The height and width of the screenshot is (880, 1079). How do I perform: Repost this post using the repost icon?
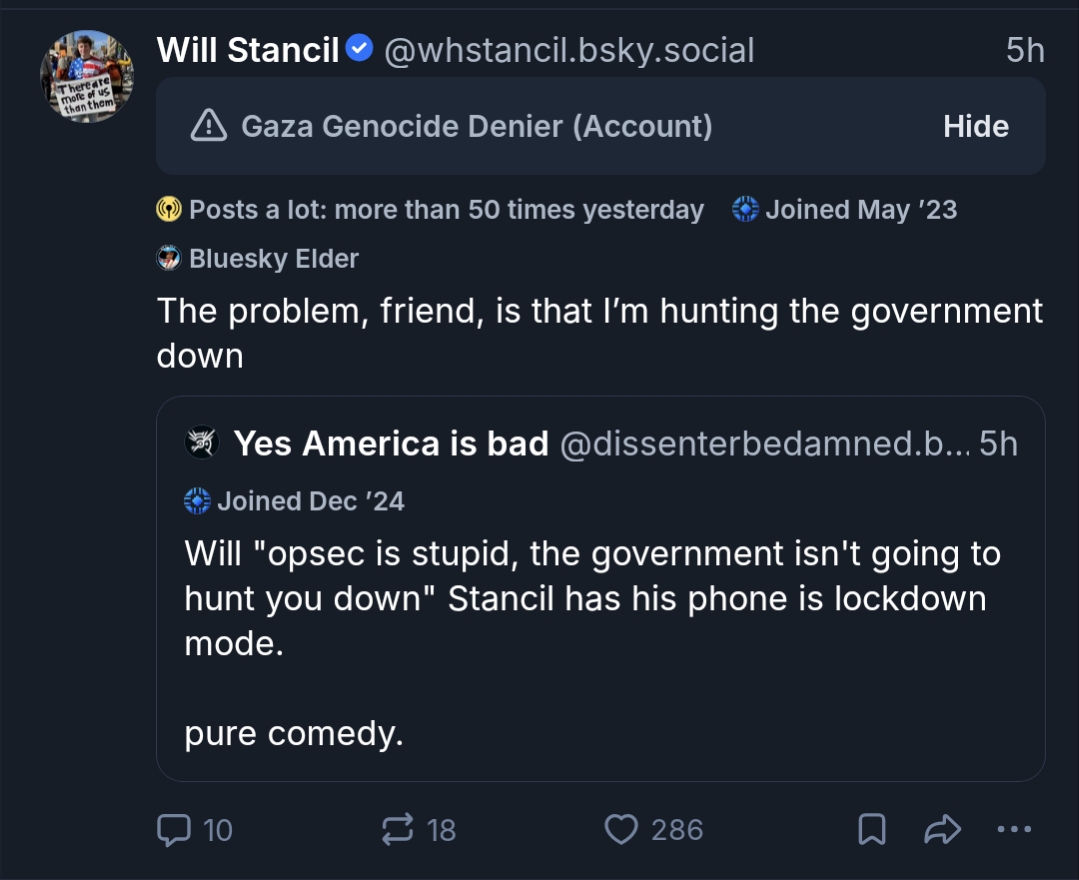point(400,829)
